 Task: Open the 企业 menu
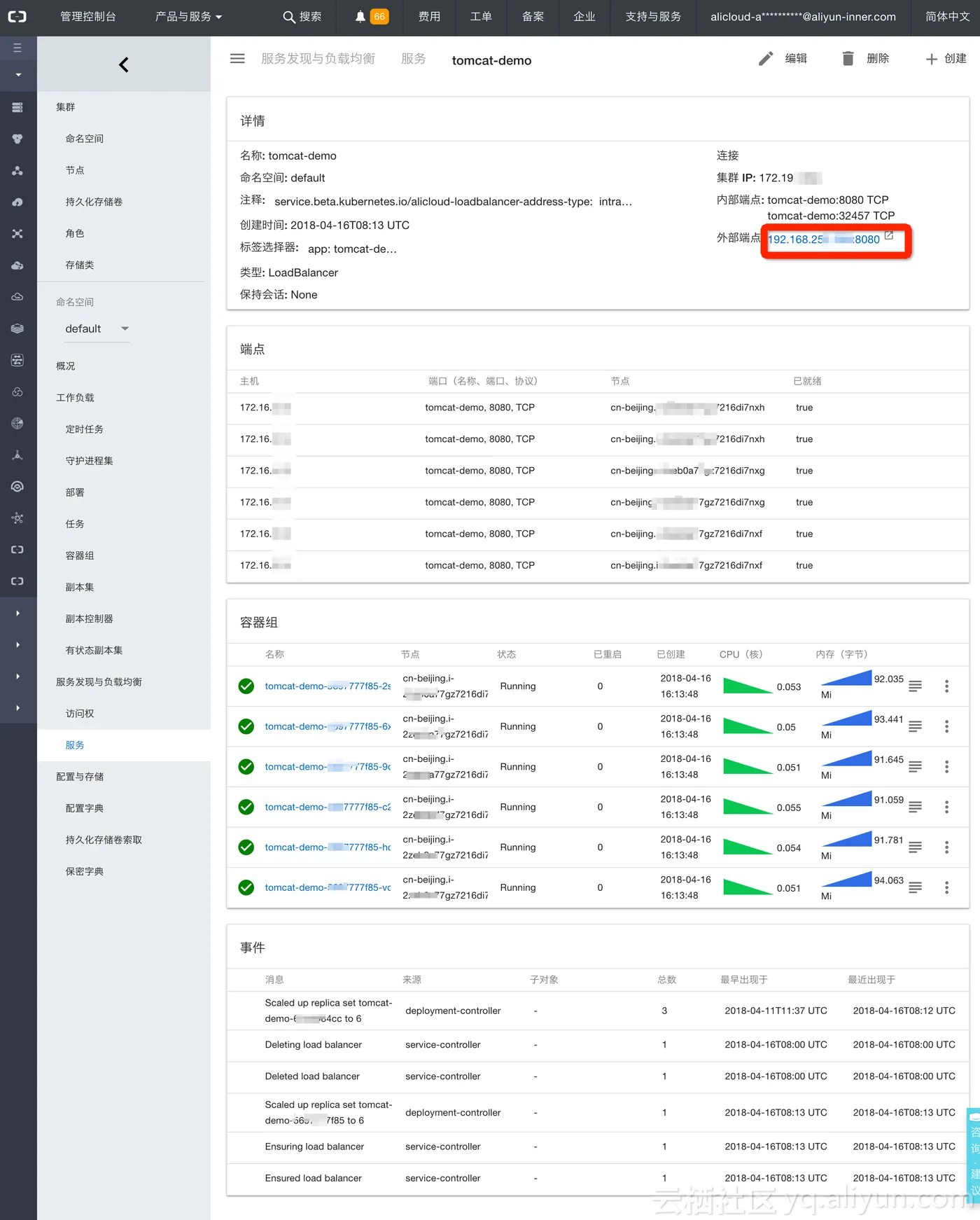coord(584,16)
